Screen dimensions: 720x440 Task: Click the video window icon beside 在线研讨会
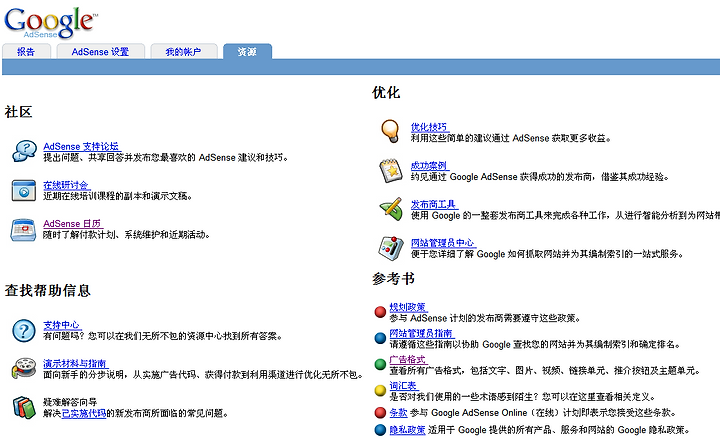pyautogui.click(x=23, y=191)
